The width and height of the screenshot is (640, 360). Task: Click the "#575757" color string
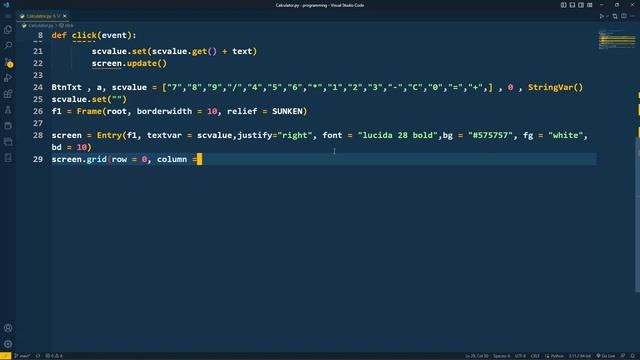tap(491, 136)
